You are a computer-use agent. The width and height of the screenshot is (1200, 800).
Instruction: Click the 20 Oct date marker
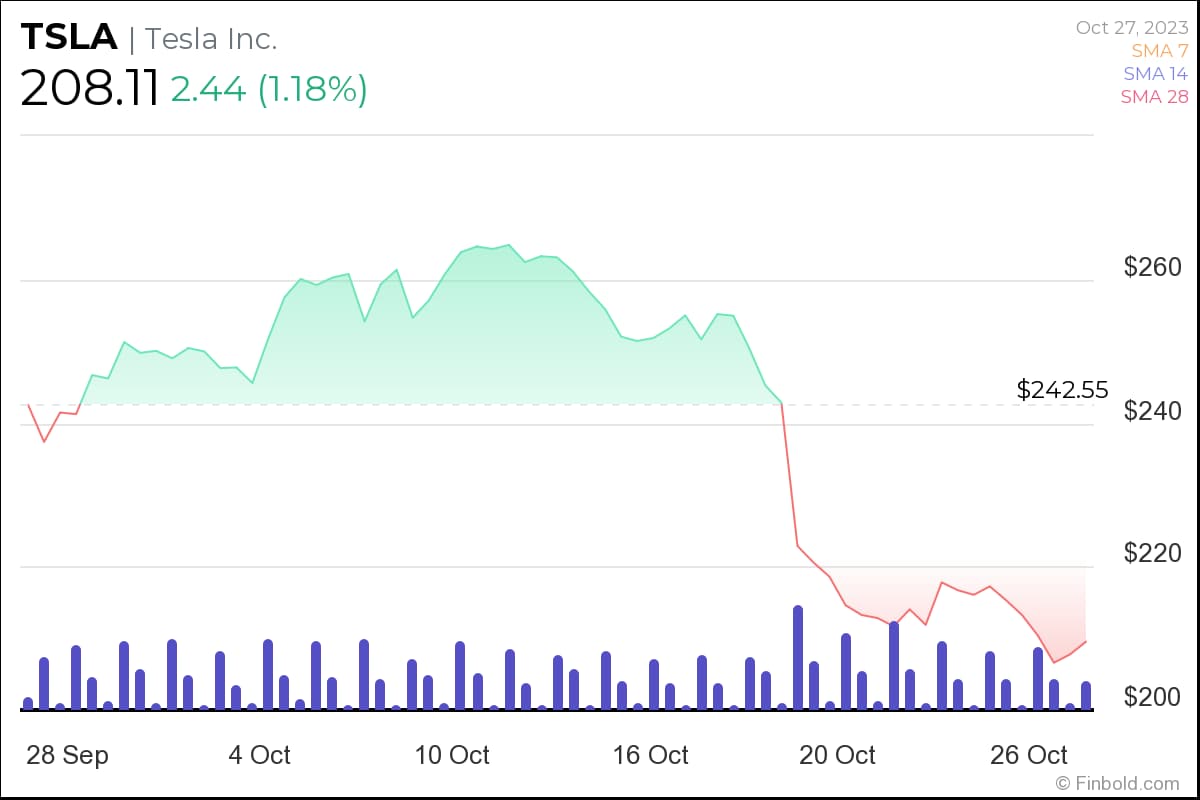(x=837, y=755)
